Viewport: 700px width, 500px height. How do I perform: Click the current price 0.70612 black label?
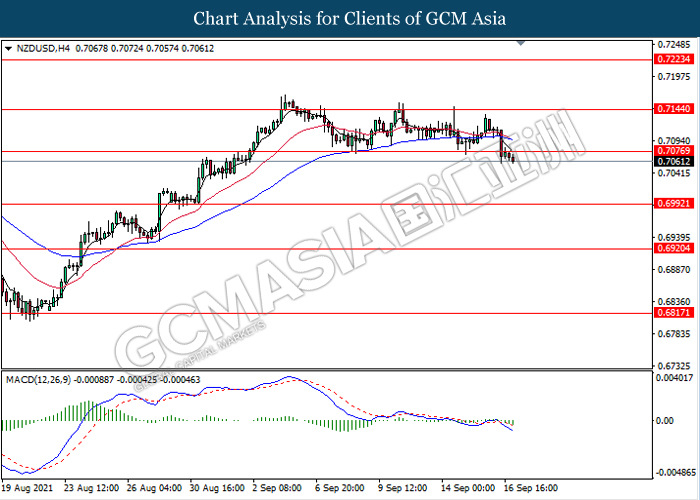(674, 162)
